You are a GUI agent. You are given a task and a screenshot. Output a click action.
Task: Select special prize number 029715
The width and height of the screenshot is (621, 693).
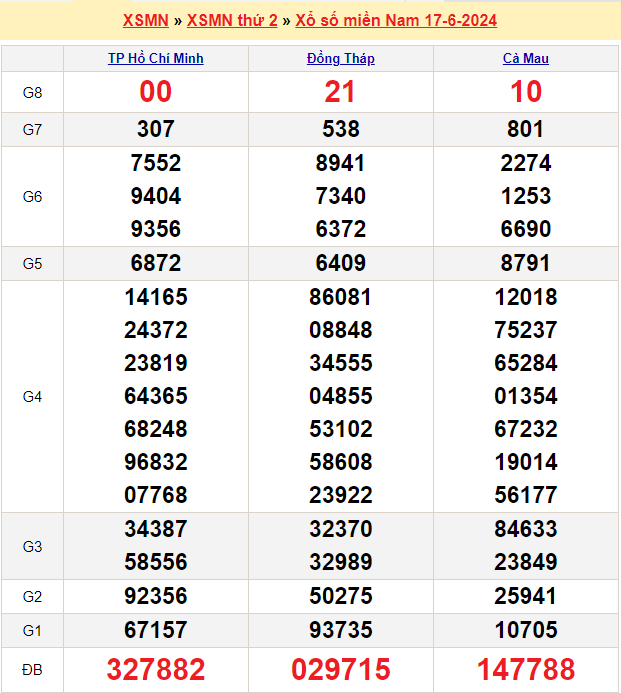point(341,669)
